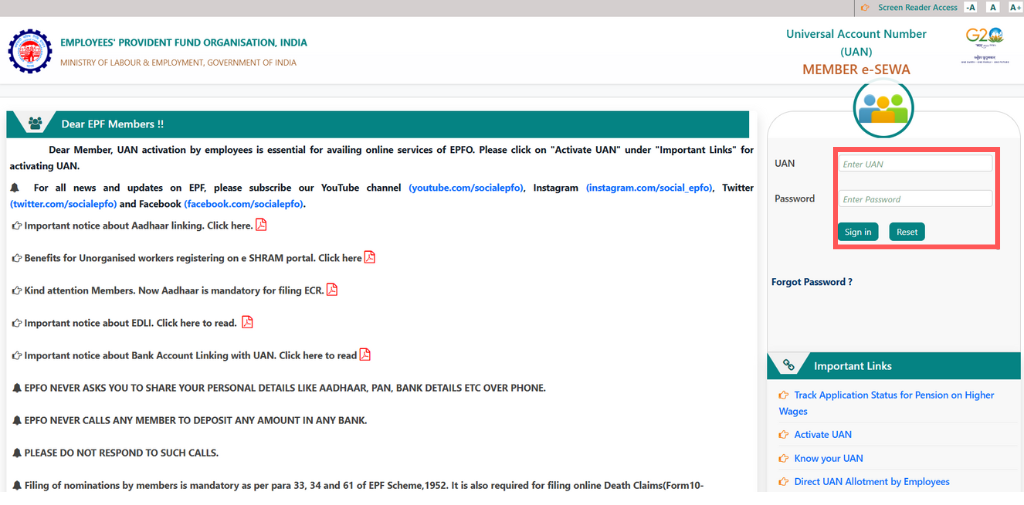
Task: Decrease font size with -A button
Action: click(x=970, y=7)
